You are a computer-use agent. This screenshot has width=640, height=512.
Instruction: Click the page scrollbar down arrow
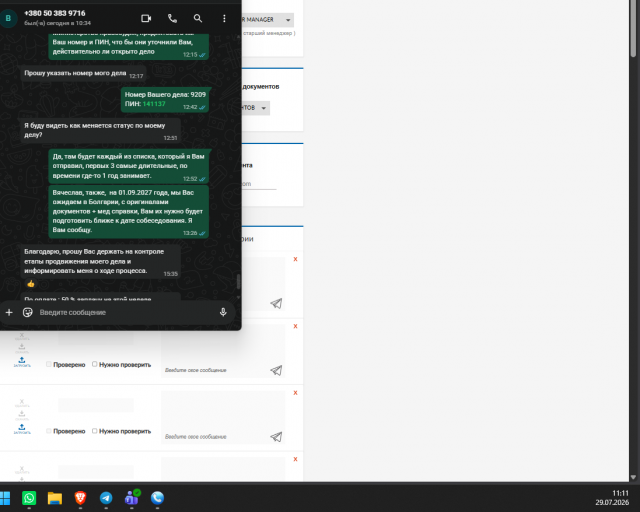[x=633, y=477]
